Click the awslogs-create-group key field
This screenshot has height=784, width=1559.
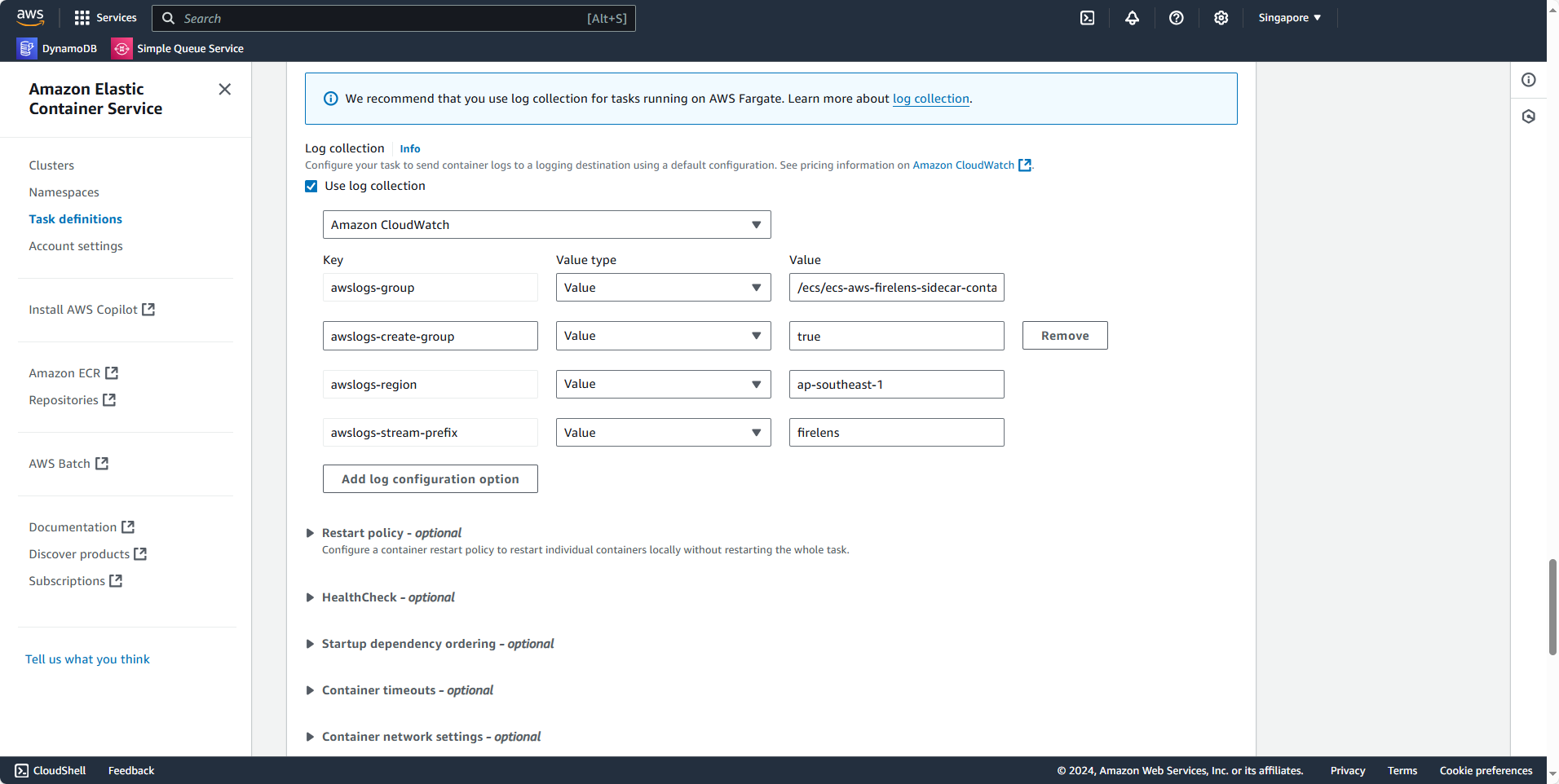431,336
